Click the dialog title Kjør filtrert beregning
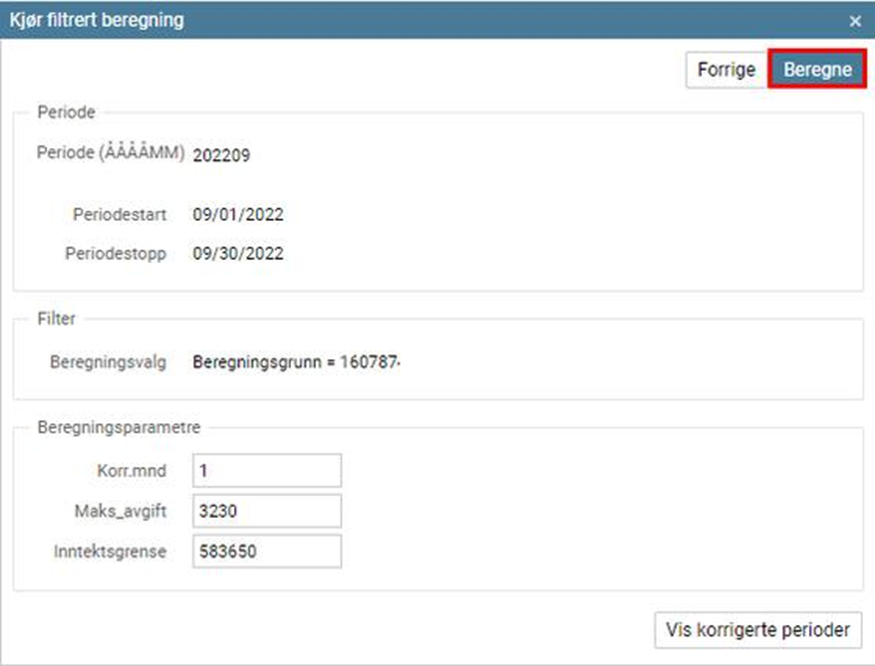The width and height of the screenshot is (875, 666). pyautogui.click(x=97, y=20)
